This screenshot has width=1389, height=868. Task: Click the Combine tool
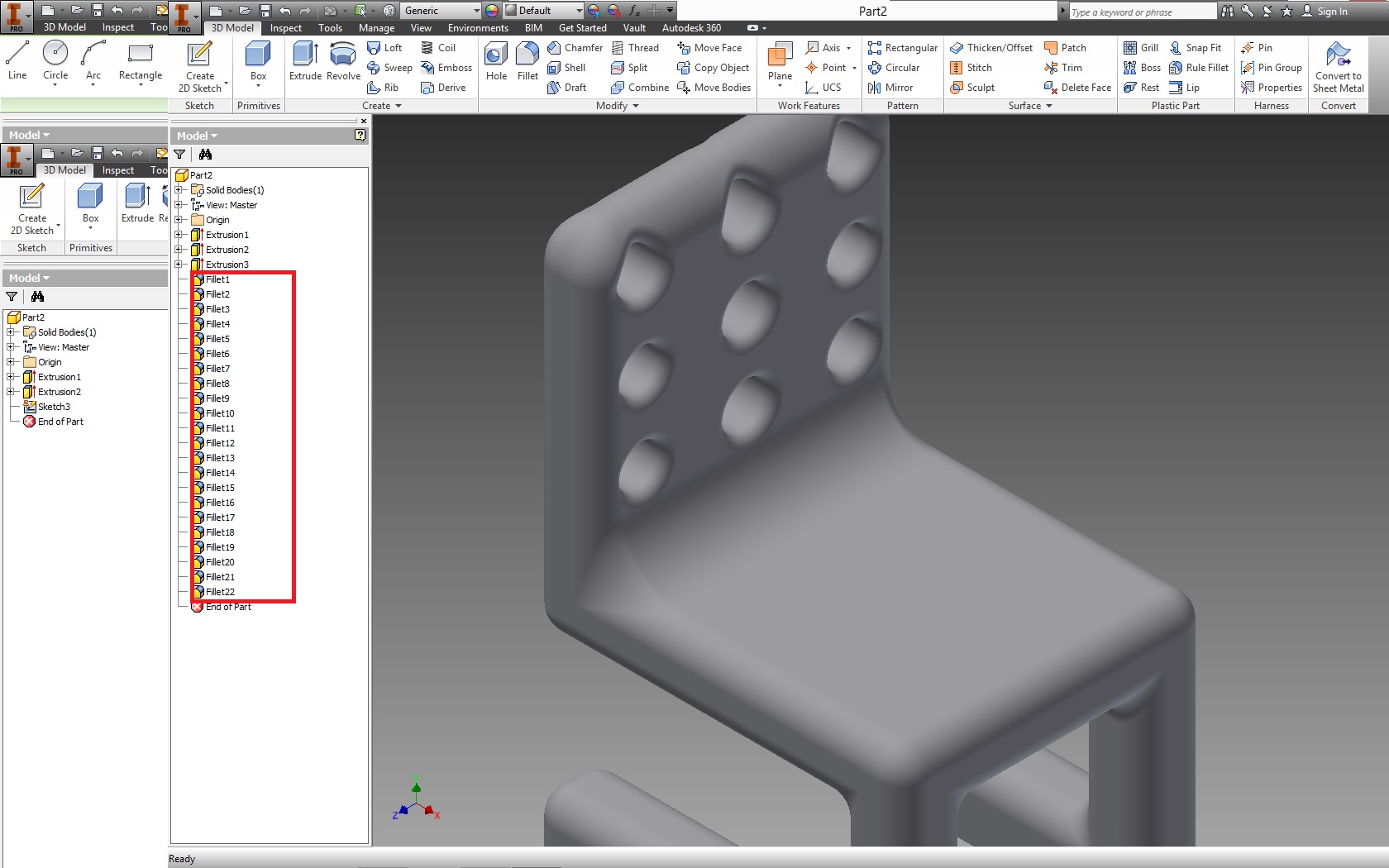(x=640, y=88)
